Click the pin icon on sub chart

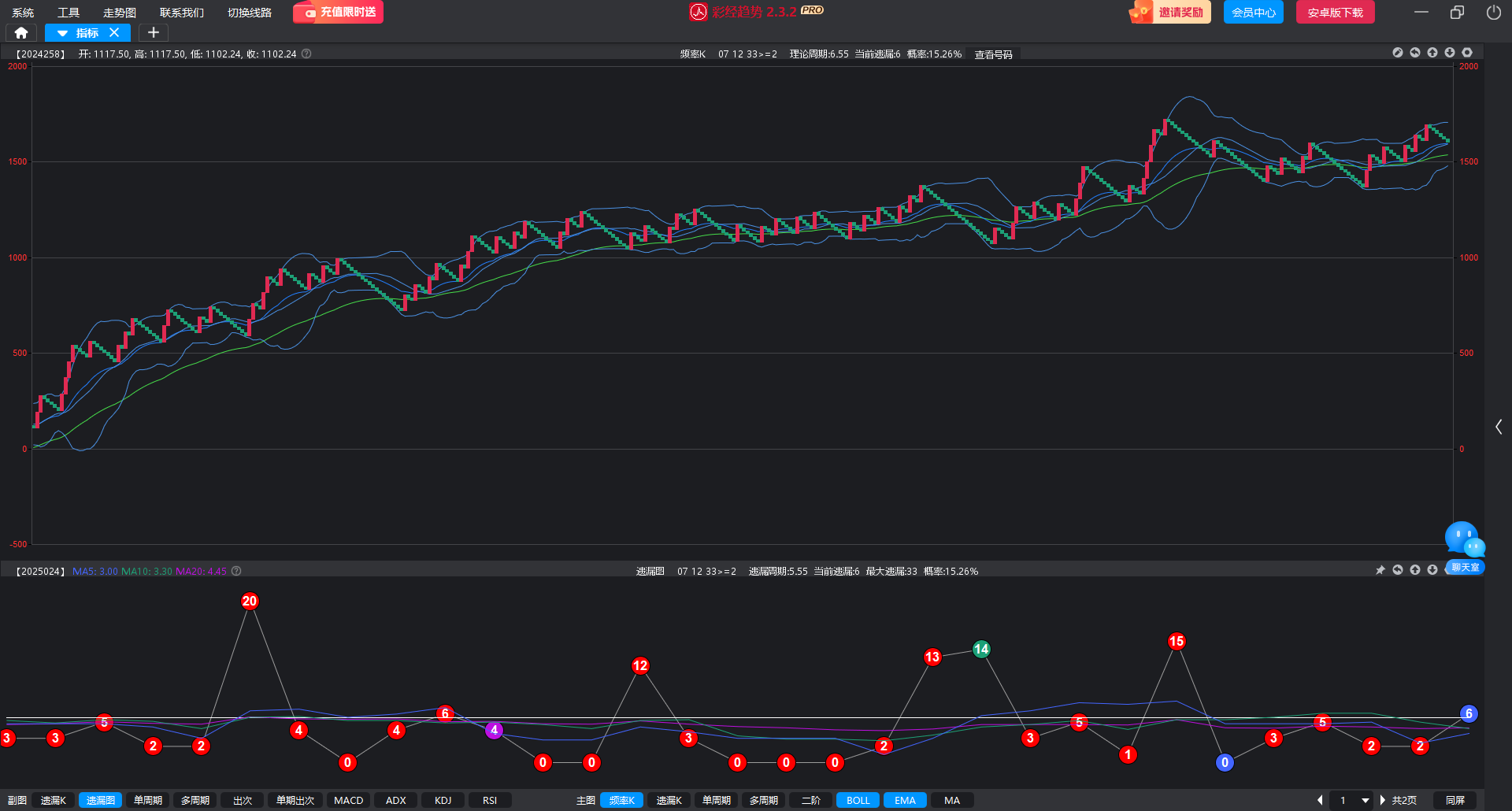pyautogui.click(x=1380, y=570)
